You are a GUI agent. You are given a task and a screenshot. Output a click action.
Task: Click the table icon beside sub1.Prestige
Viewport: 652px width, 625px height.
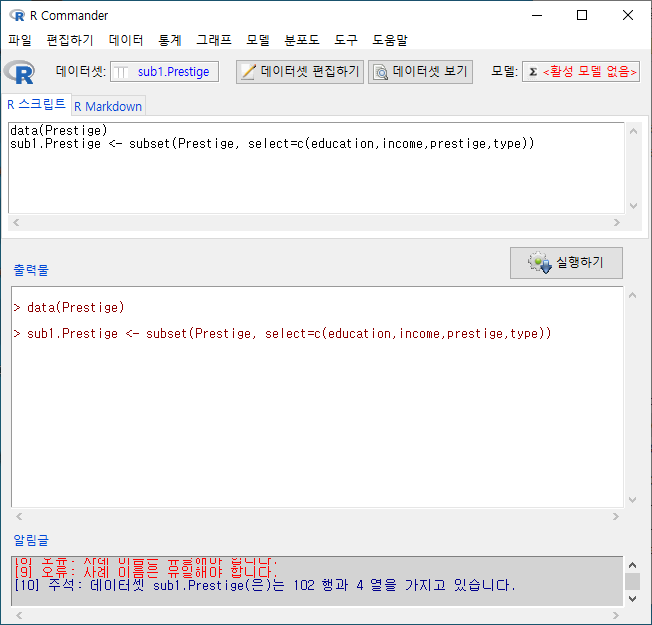click(121, 72)
